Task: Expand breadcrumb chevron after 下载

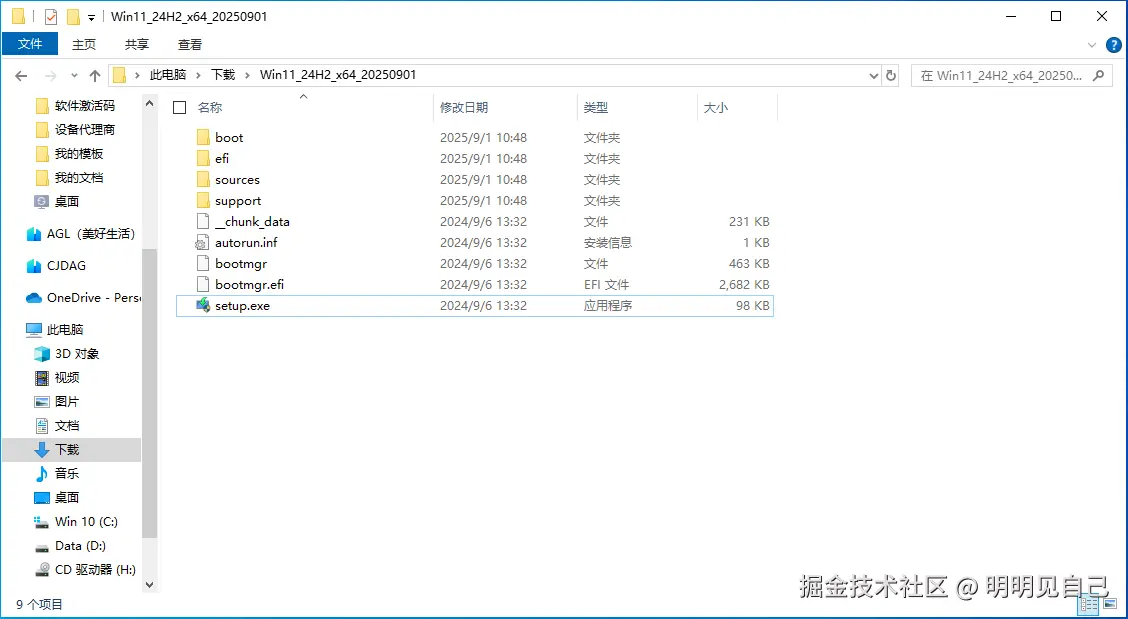Action: (x=247, y=75)
